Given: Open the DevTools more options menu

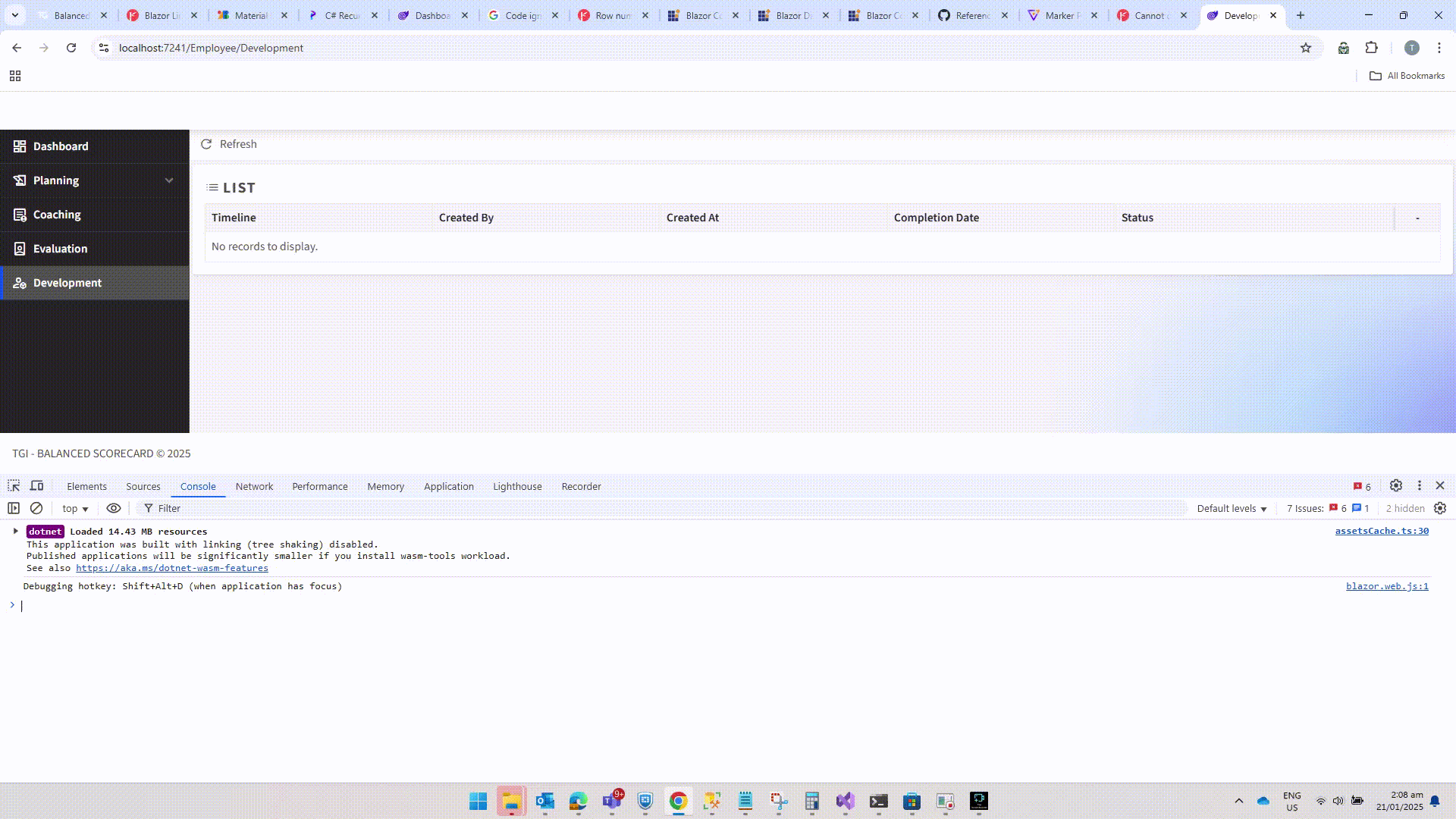Looking at the screenshot, I should tap(1420, 485).
